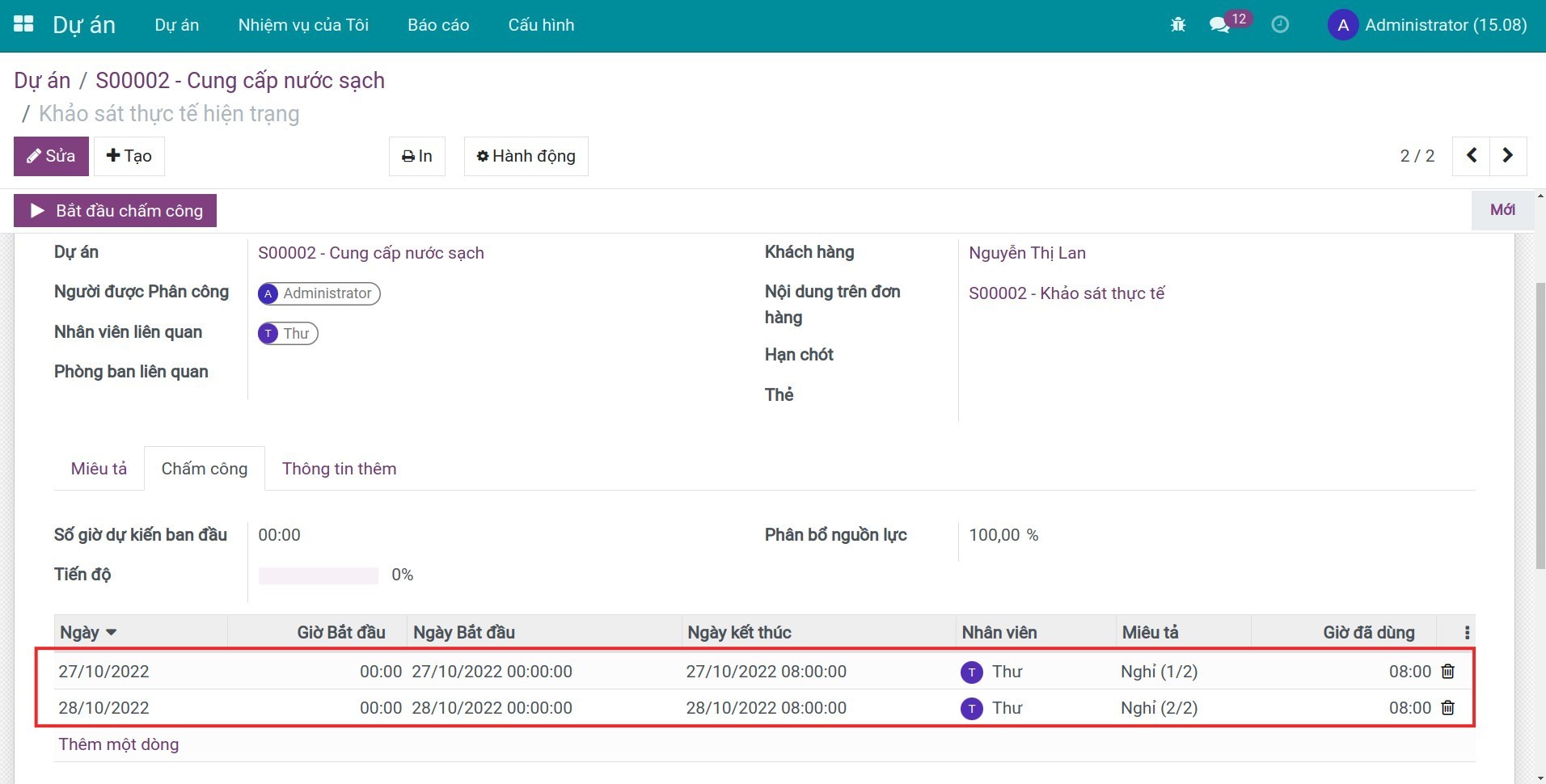Viewport: 1546px width, 784px height.
Task: Click the debug bug icon
Action: pyautogui.click(x=1178, y=25)
